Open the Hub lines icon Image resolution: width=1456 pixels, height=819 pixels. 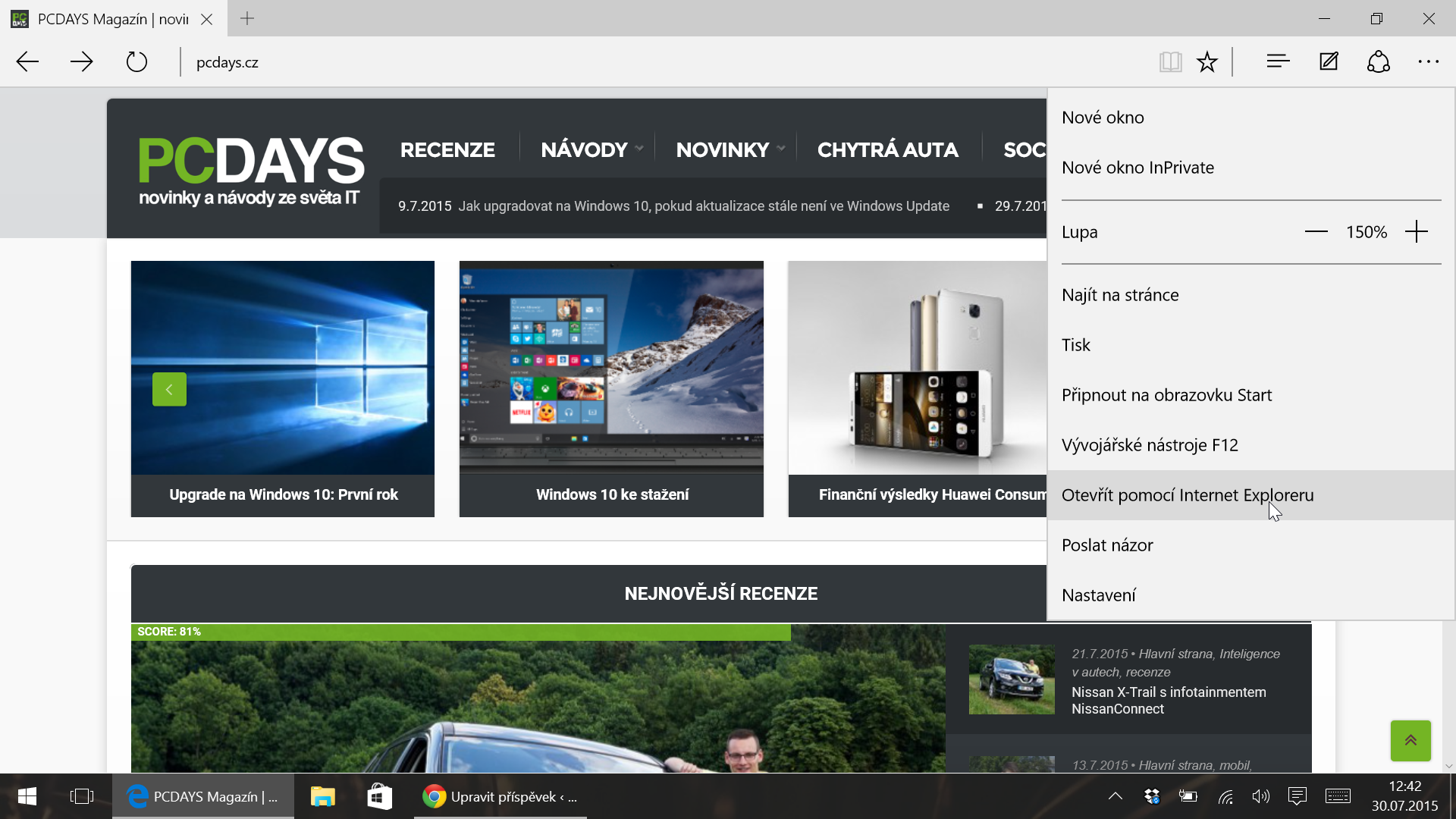pos(1278,61)
